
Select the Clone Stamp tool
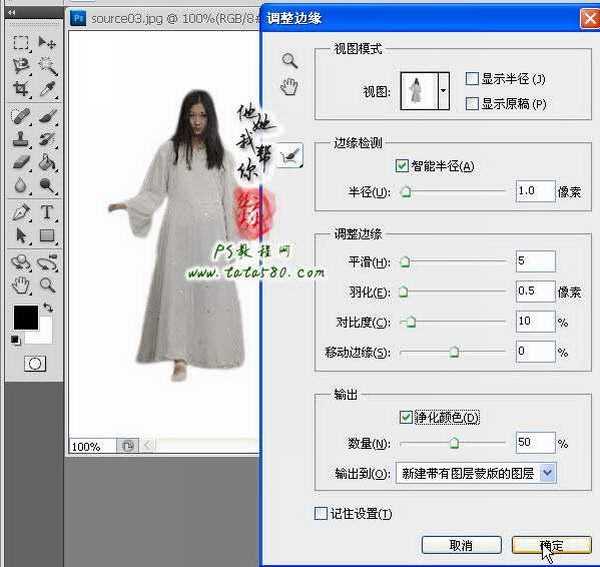click(21, 139)
